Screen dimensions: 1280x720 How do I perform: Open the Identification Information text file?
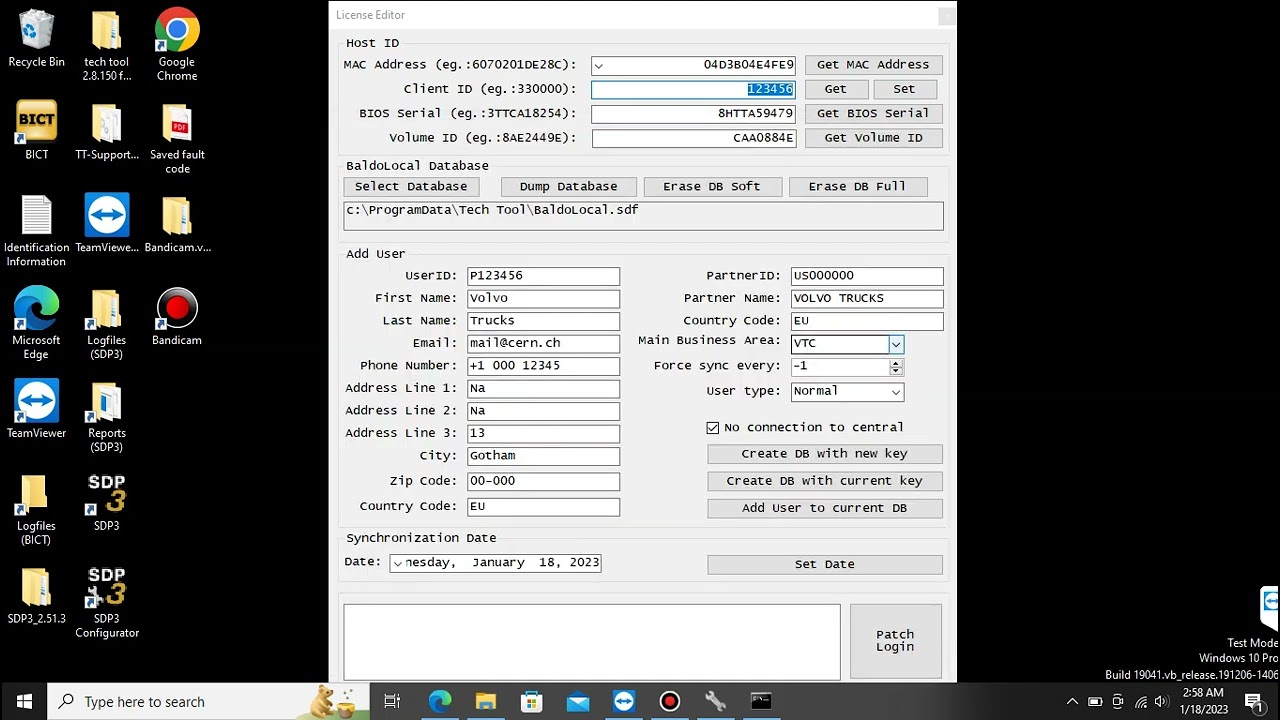tap(36, 231)
